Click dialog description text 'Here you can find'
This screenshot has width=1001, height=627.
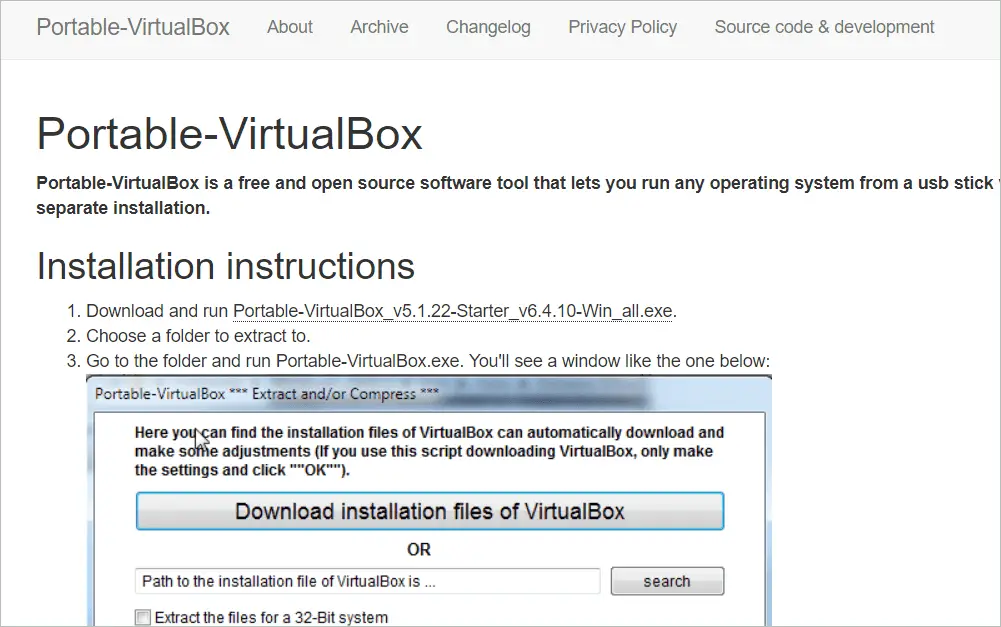click(x=429, y=451)
